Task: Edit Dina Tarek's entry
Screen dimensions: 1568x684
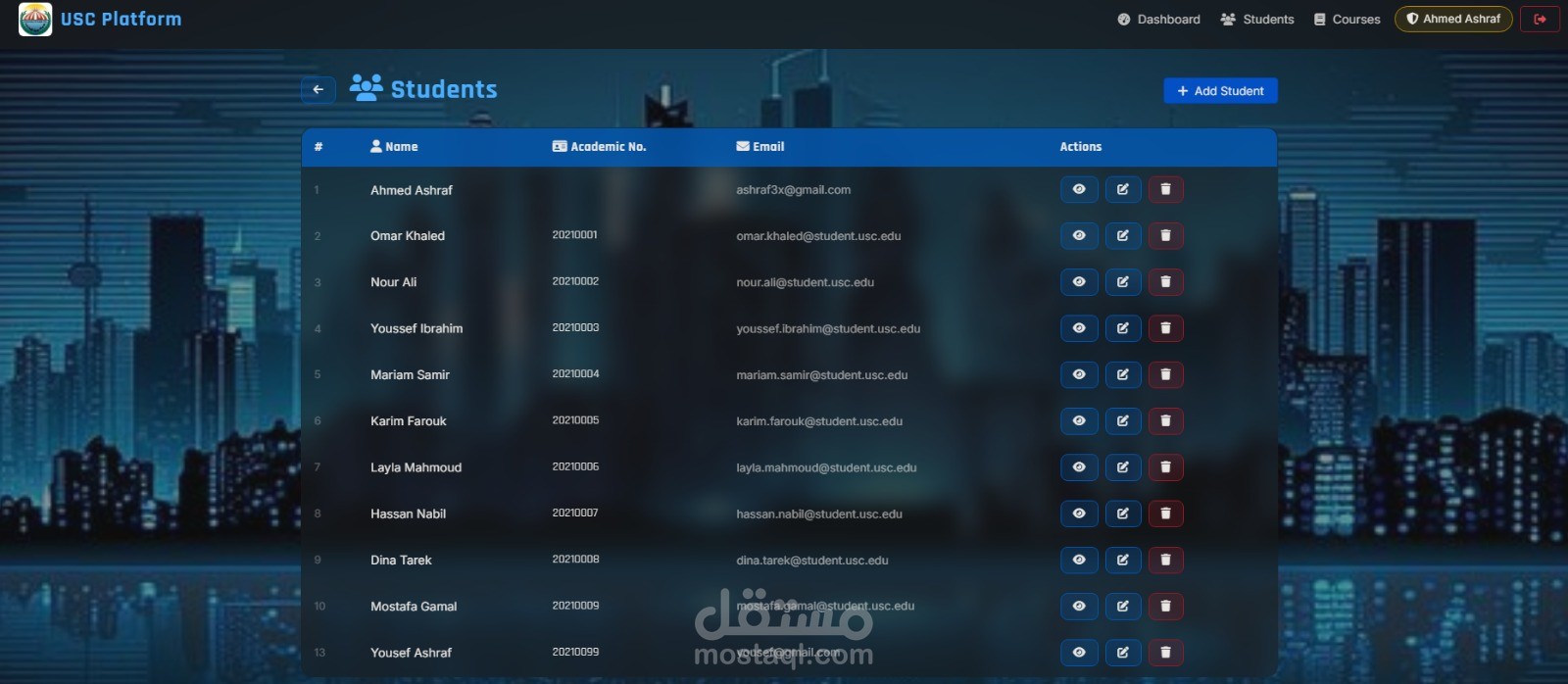Action: 1123,560
